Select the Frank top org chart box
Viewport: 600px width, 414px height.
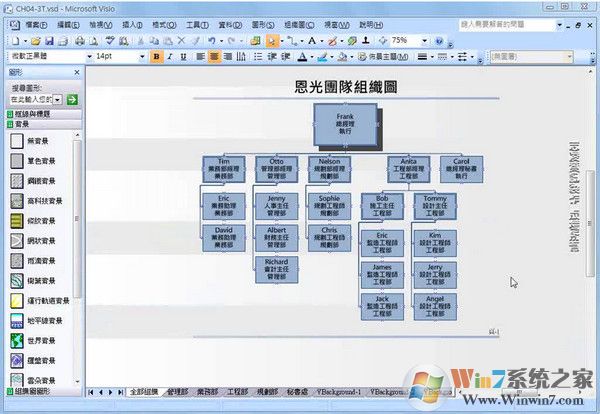pyautogui.click(x=345, y=124)
